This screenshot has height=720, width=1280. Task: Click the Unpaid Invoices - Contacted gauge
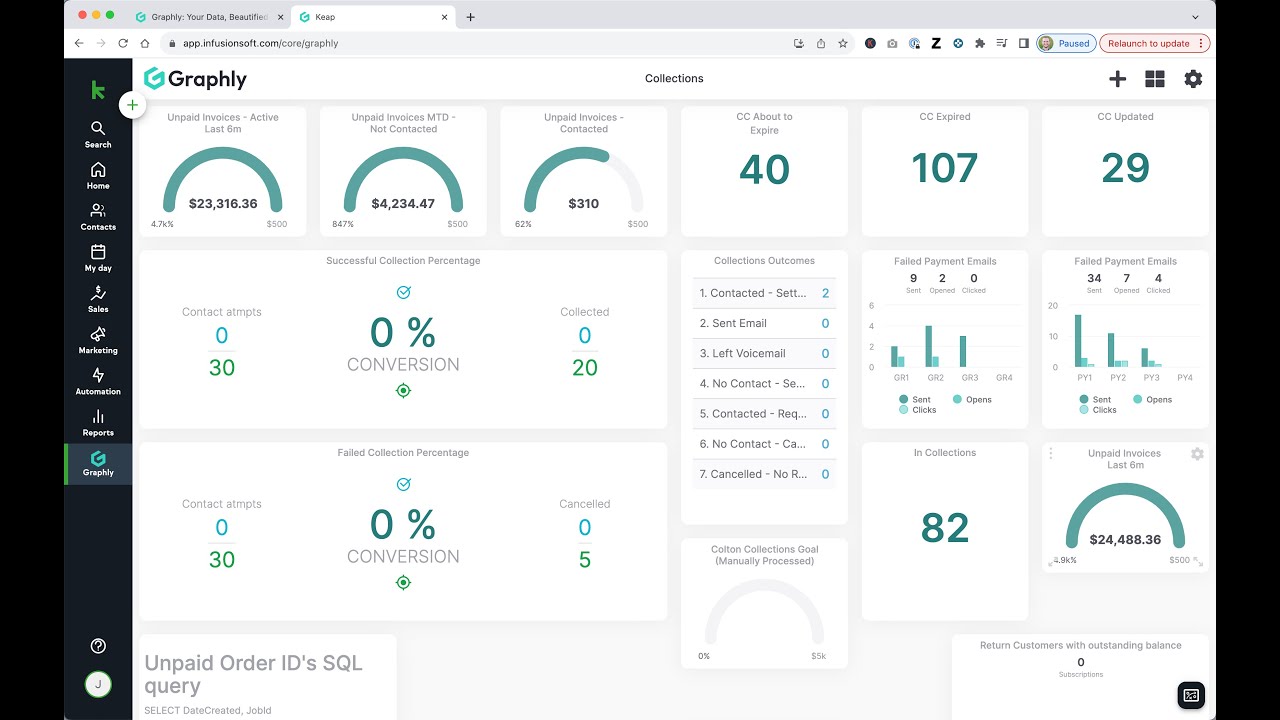pyautogui.click(x=584, y=187)
